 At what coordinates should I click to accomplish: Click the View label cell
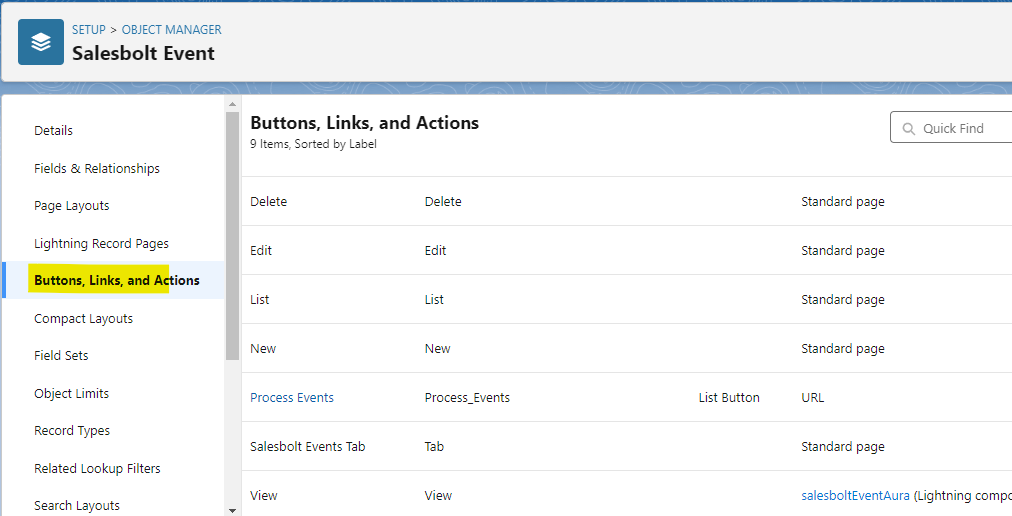(x=263, y=496)
